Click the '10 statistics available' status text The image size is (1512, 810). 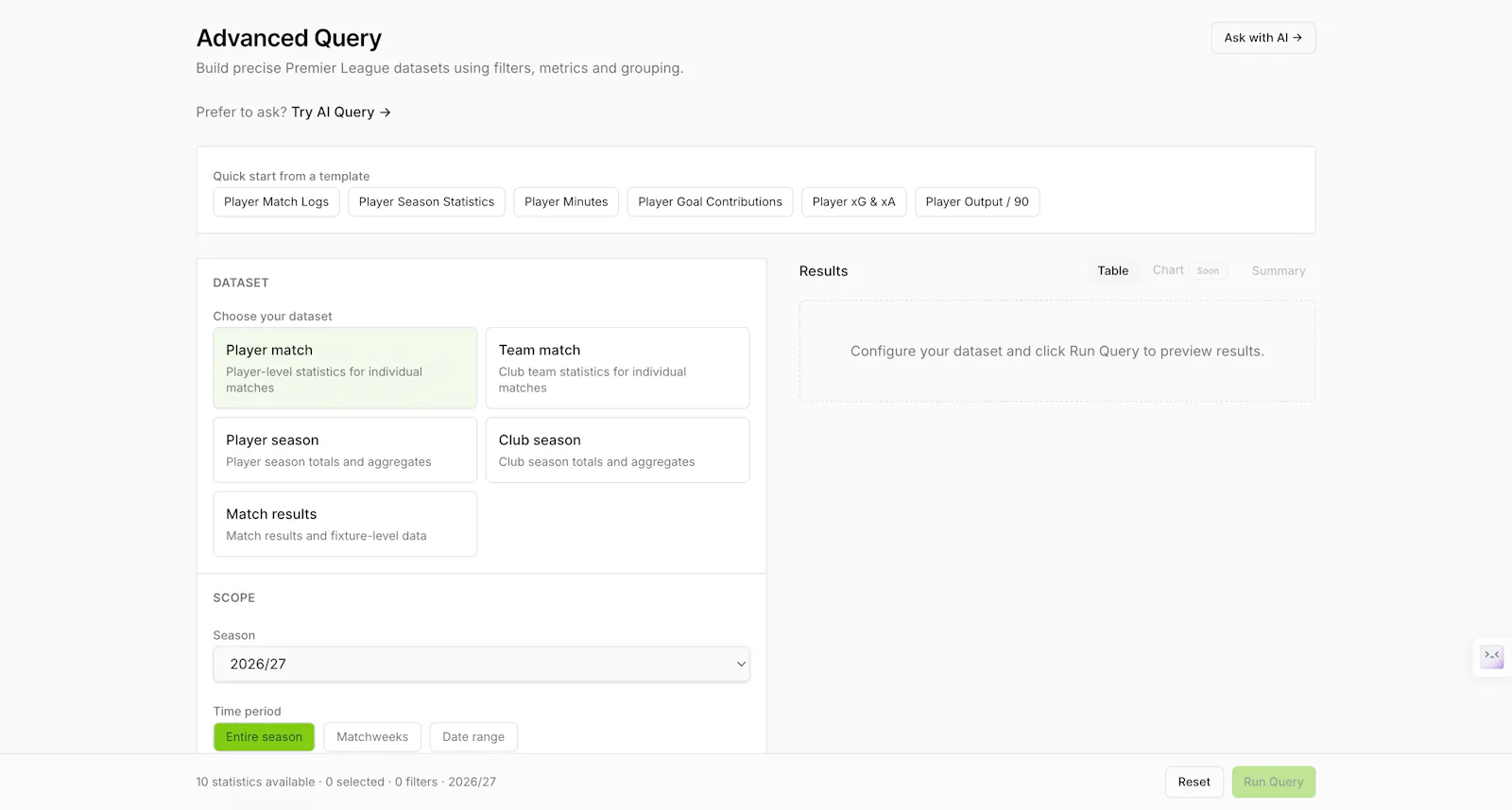point(255,782)
